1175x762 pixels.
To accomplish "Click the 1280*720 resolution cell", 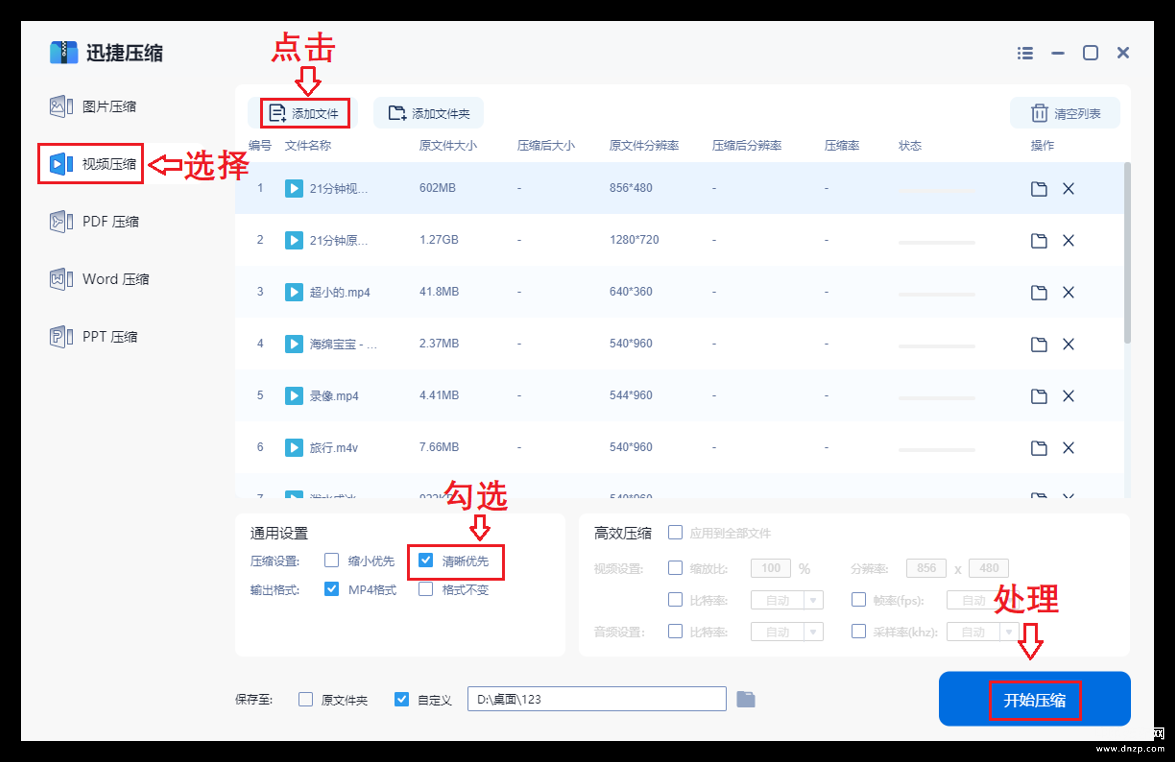I will [x=634, y=240].
